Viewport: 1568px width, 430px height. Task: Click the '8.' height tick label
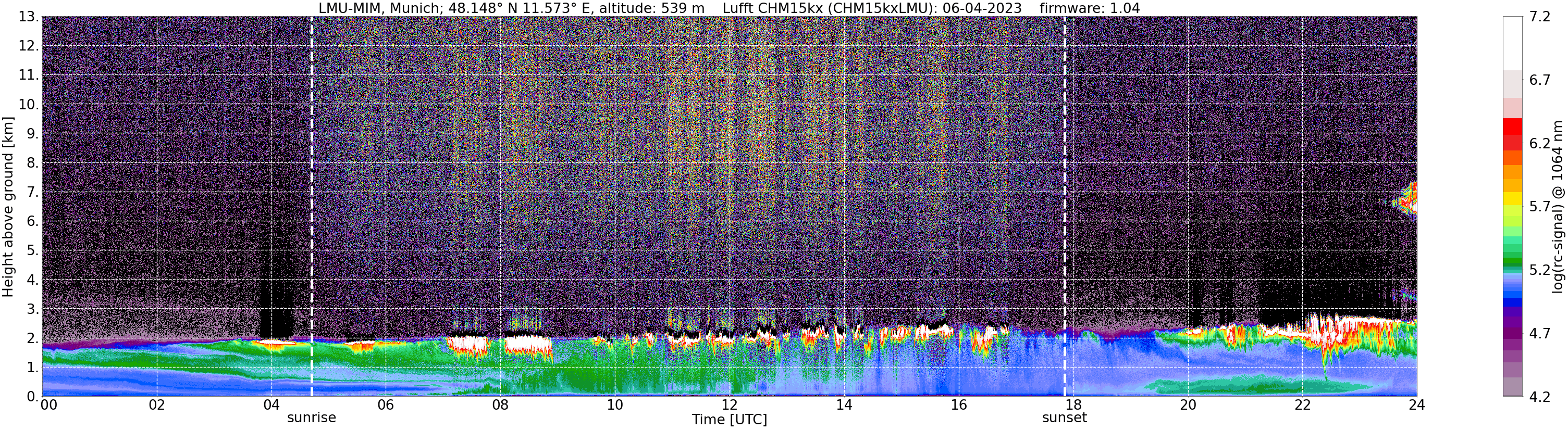[32, 162]
